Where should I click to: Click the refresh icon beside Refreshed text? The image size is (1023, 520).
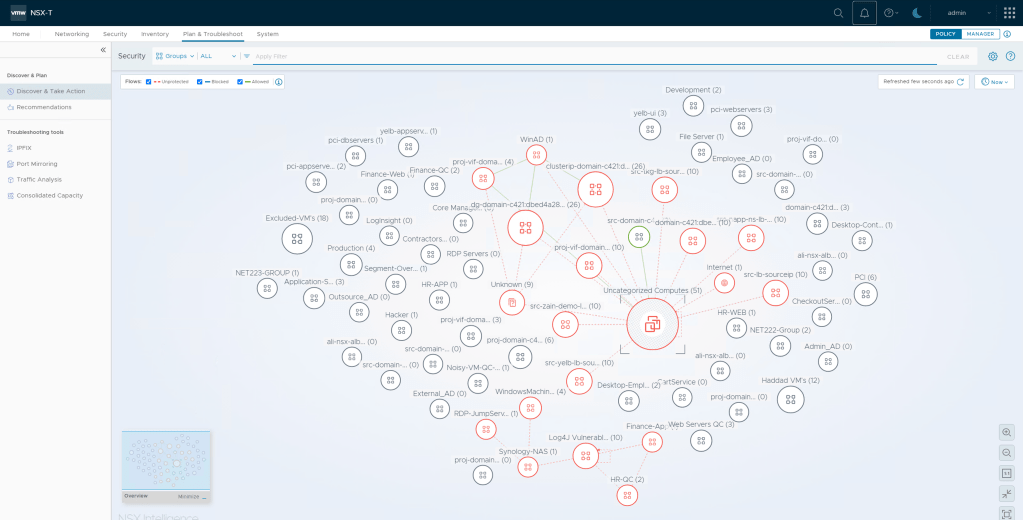961,82
